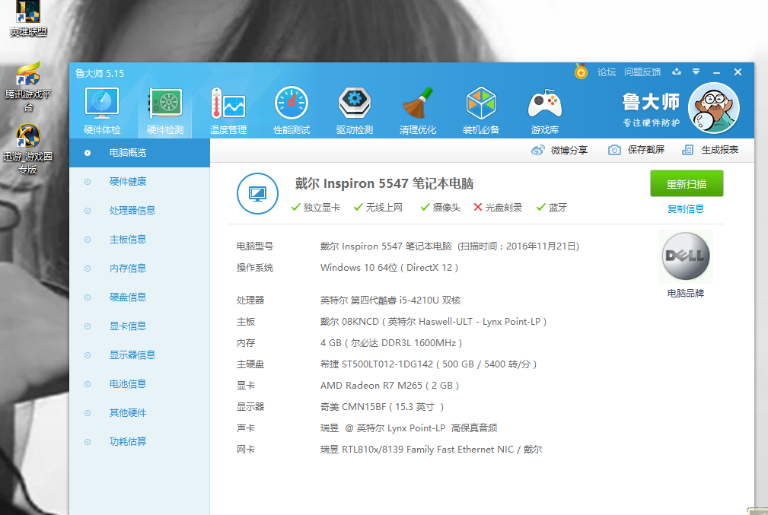Click the 腾讯游戏平台 desktop shortcut

click(28, 87)
